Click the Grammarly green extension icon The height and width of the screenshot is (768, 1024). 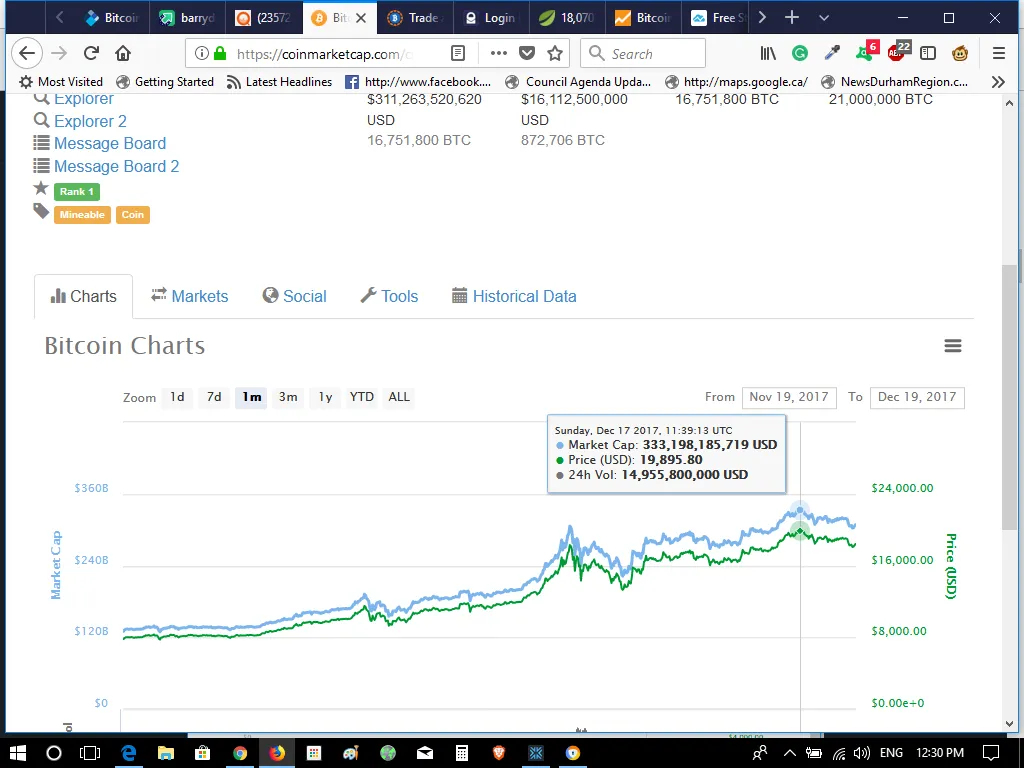[x=799, y=54]
